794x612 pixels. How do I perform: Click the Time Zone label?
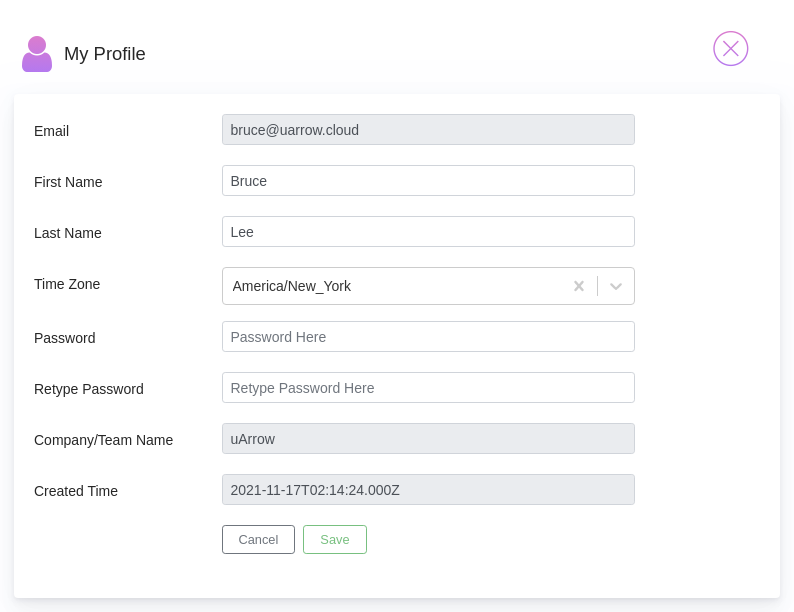[x=67, y=284]
